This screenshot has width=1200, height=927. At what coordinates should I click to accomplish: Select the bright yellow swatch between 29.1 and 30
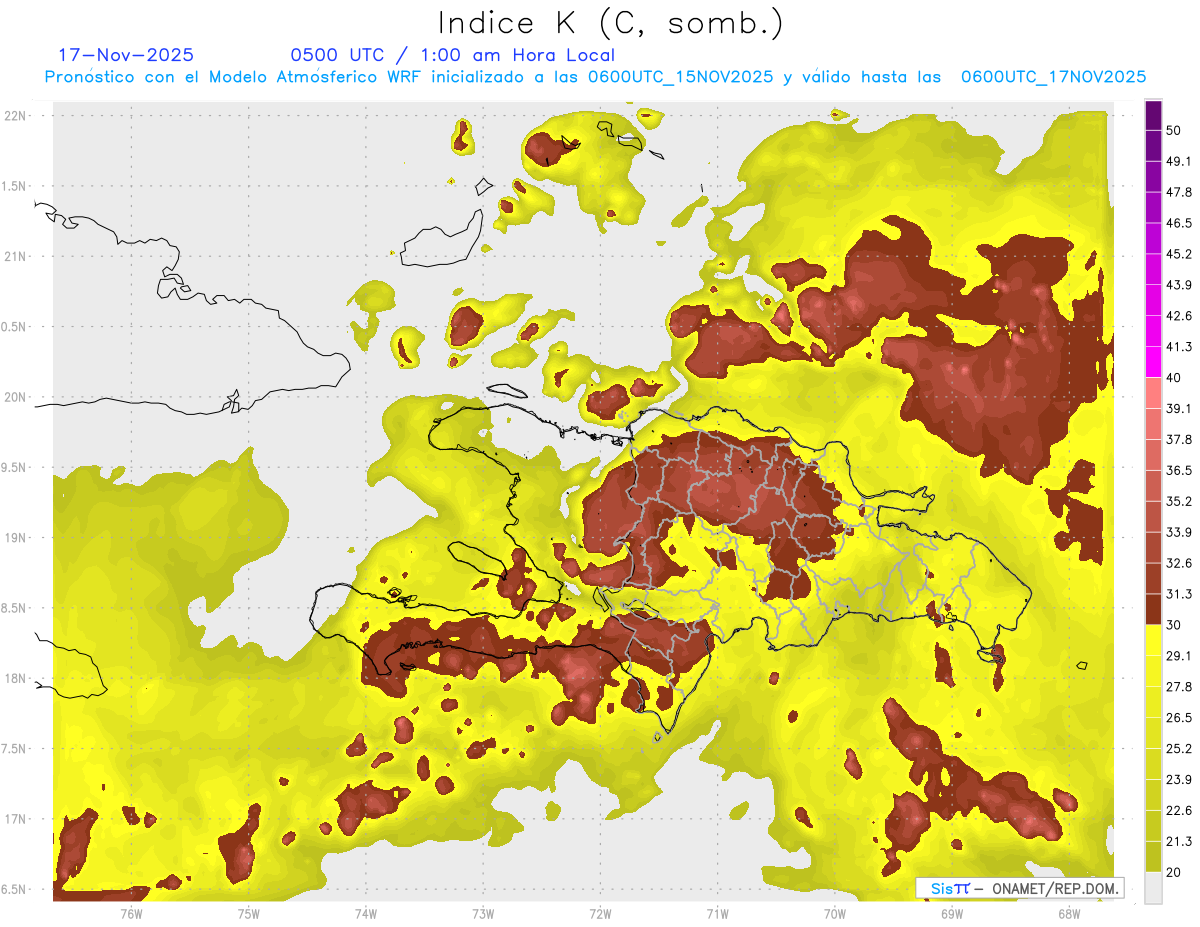click(1153, 640)
